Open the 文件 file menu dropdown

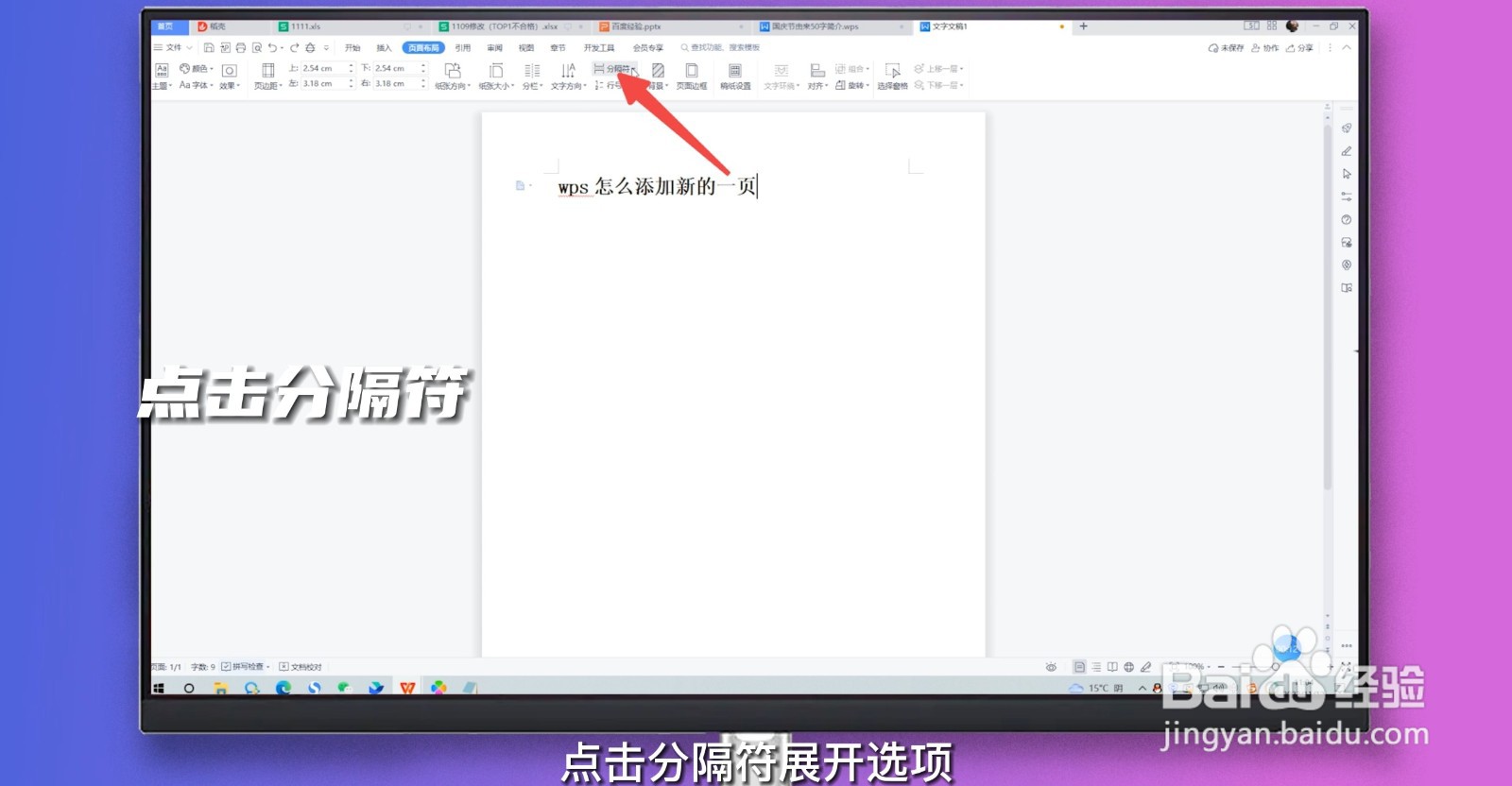pyautogui.click(x=173, y=47)
